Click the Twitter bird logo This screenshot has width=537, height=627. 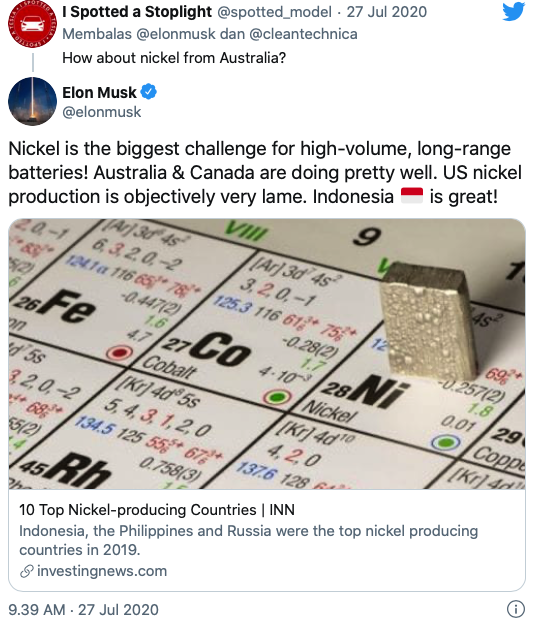tap(513, 11)
